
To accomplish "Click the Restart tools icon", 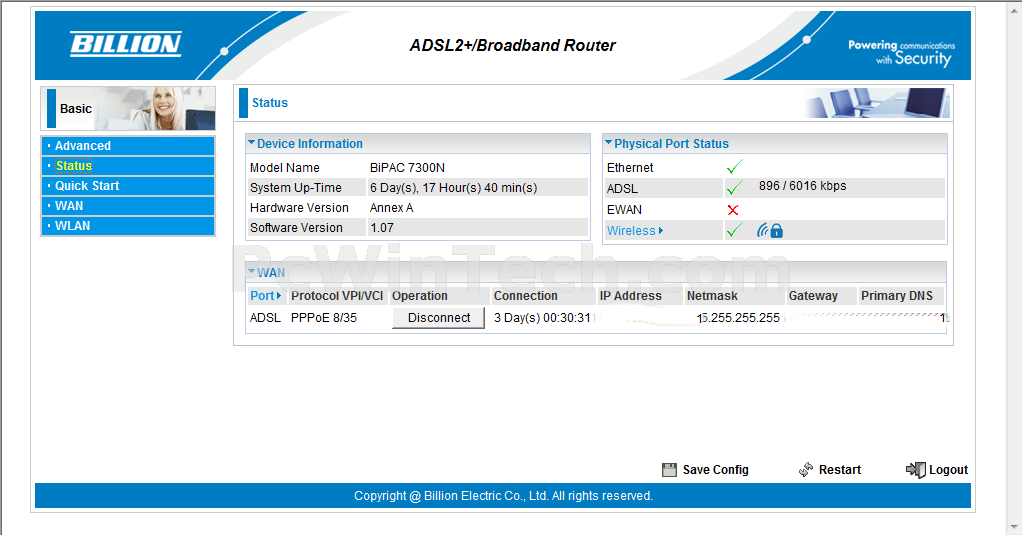I will [x=806, y=470].
